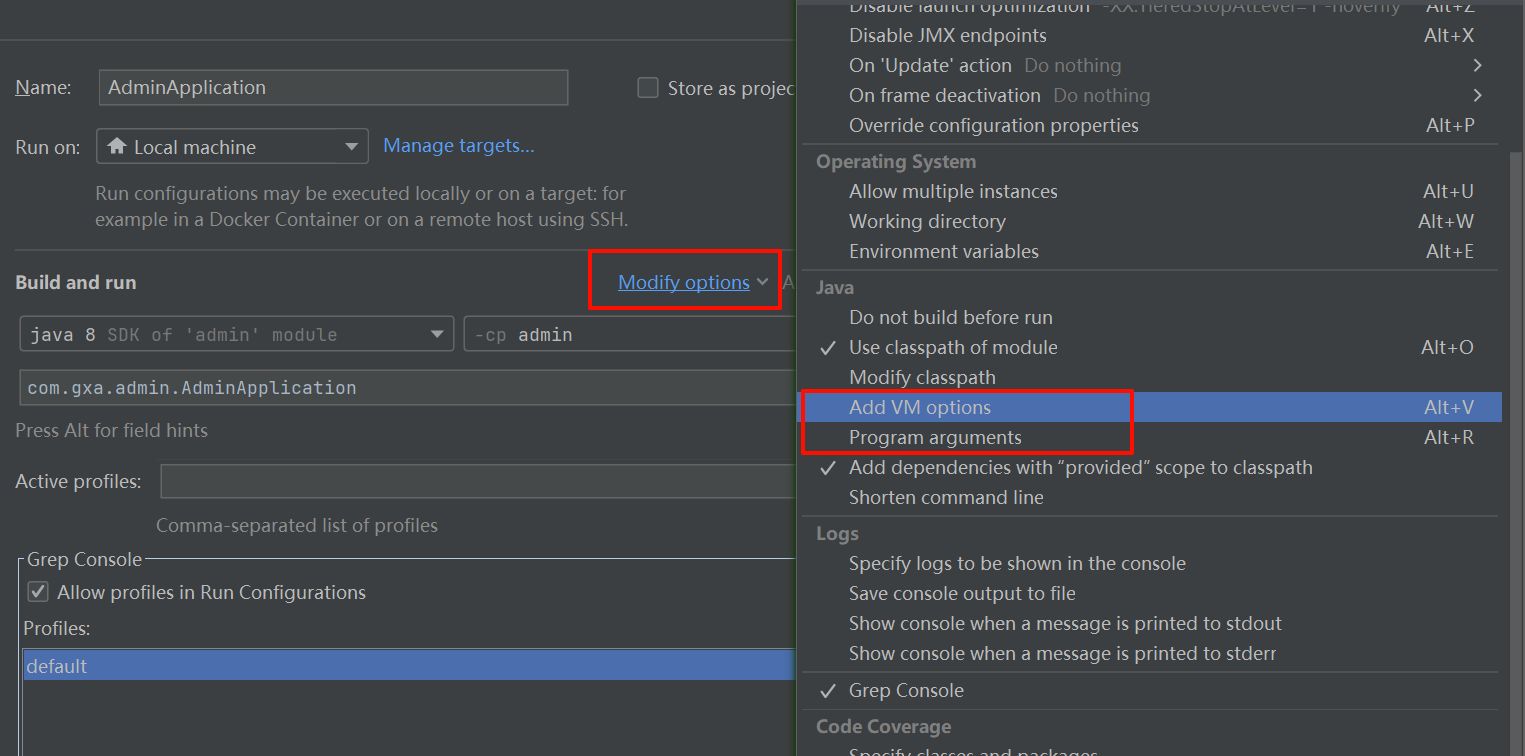This screenshot has height=756, width=1525.
Task: Click the chevron next to Modify options
Action: pos(763,283)
